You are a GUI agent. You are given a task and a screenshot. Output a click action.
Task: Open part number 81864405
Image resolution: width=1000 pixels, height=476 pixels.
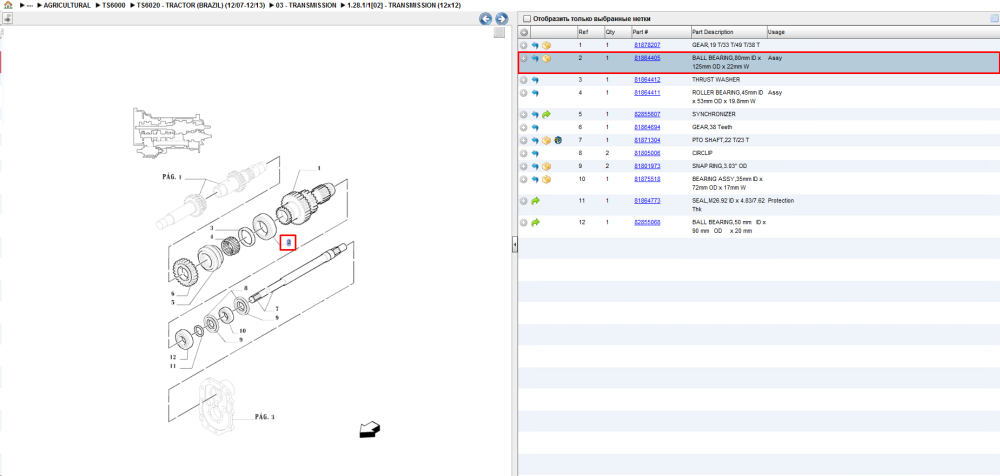tap(647, 58)
